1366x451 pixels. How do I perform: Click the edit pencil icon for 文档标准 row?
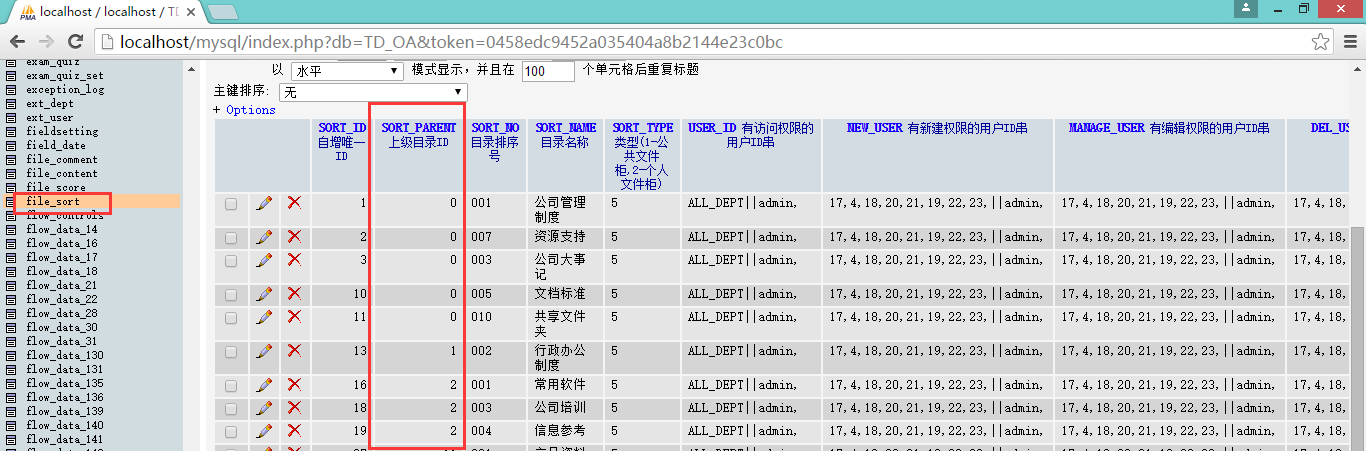pos(264,294)
